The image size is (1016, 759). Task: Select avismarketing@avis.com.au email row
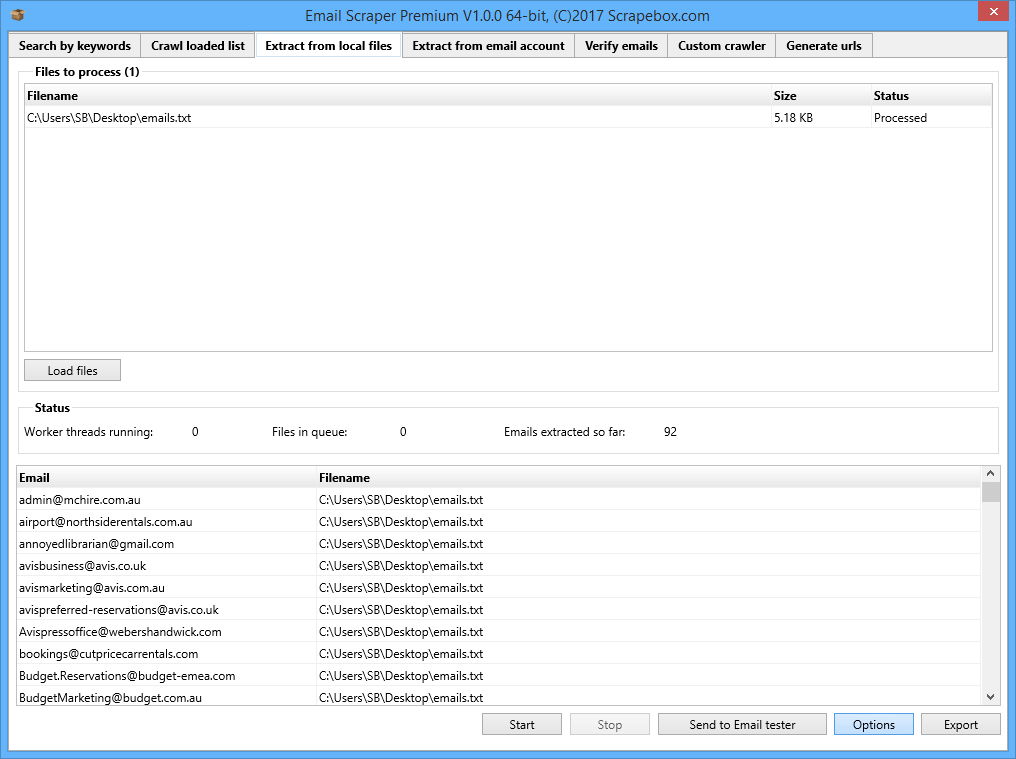pos(498,587)
